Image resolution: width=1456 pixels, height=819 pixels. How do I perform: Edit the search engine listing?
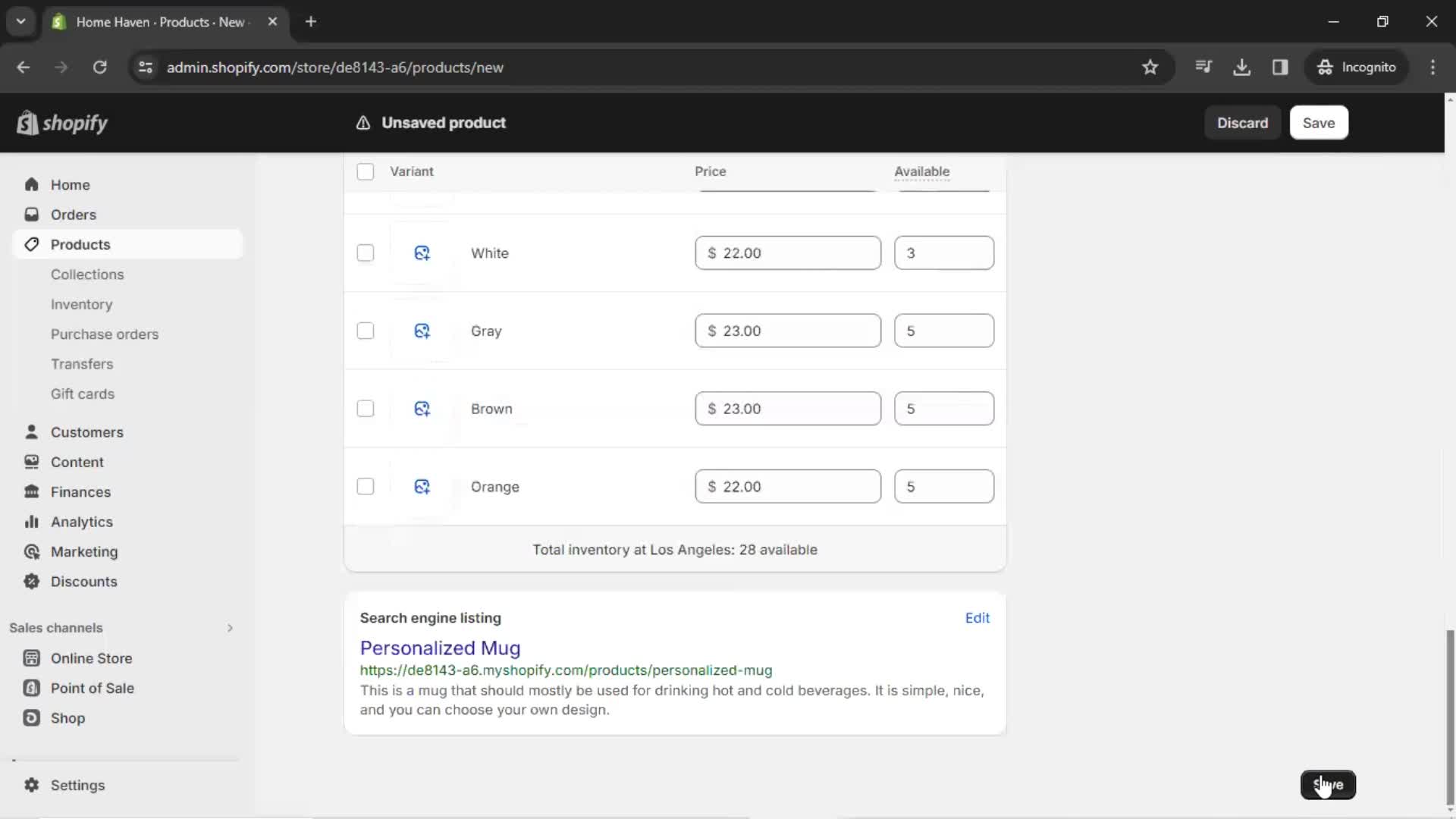coord(978,618)
